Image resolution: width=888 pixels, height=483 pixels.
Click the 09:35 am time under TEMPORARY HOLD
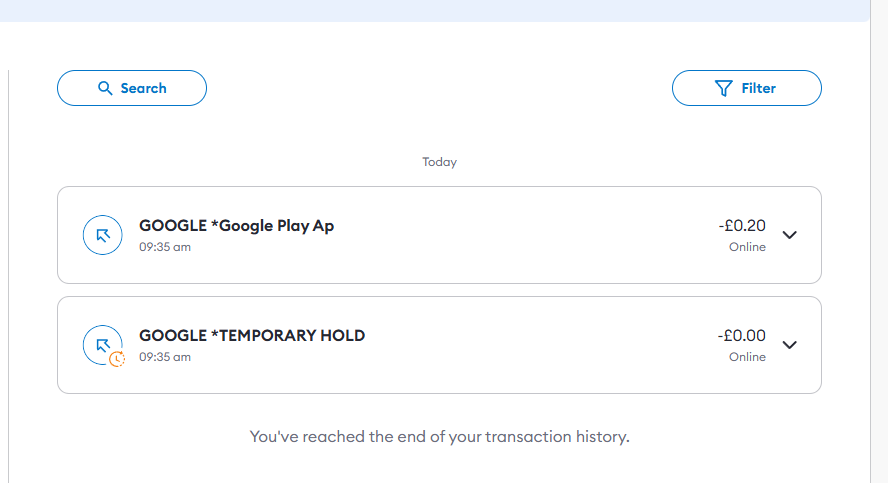tap(165, 357)
